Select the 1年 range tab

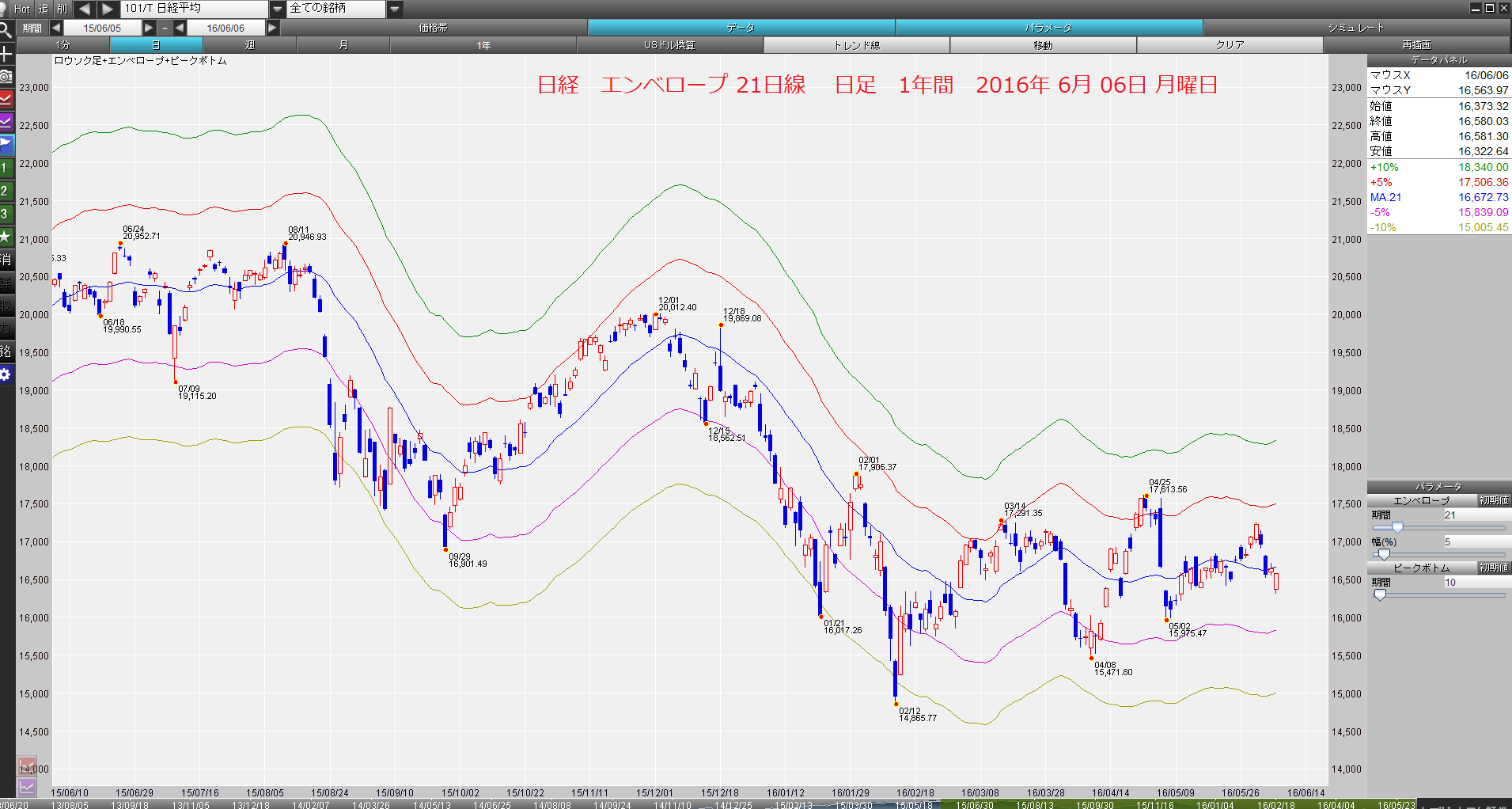pos(483,45)
